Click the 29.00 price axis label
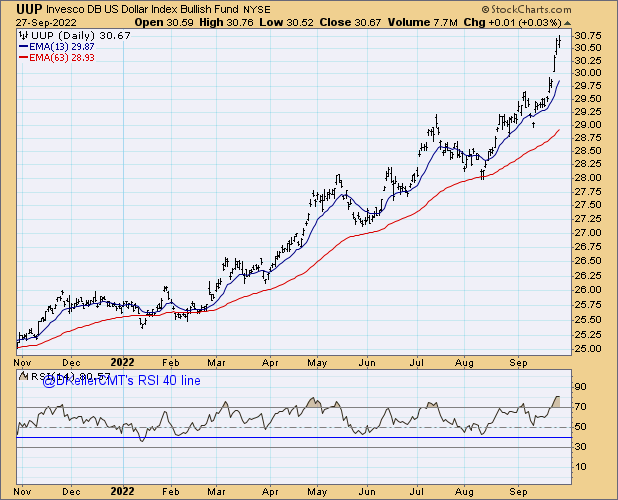 (x=588, y=125)
